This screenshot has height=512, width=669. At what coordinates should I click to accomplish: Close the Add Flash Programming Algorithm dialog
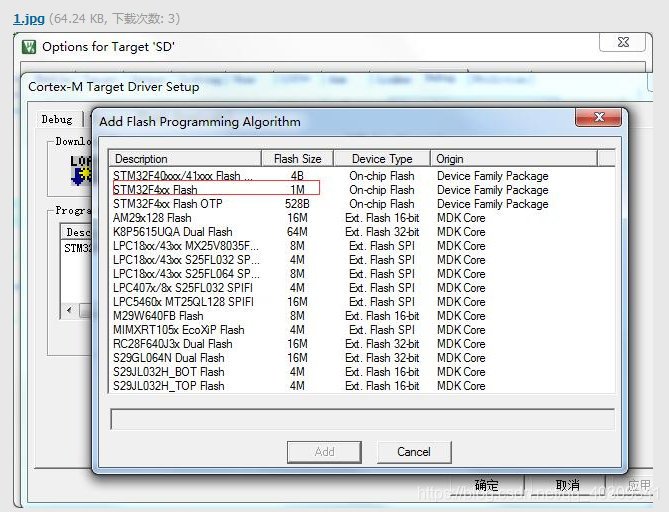598,117
